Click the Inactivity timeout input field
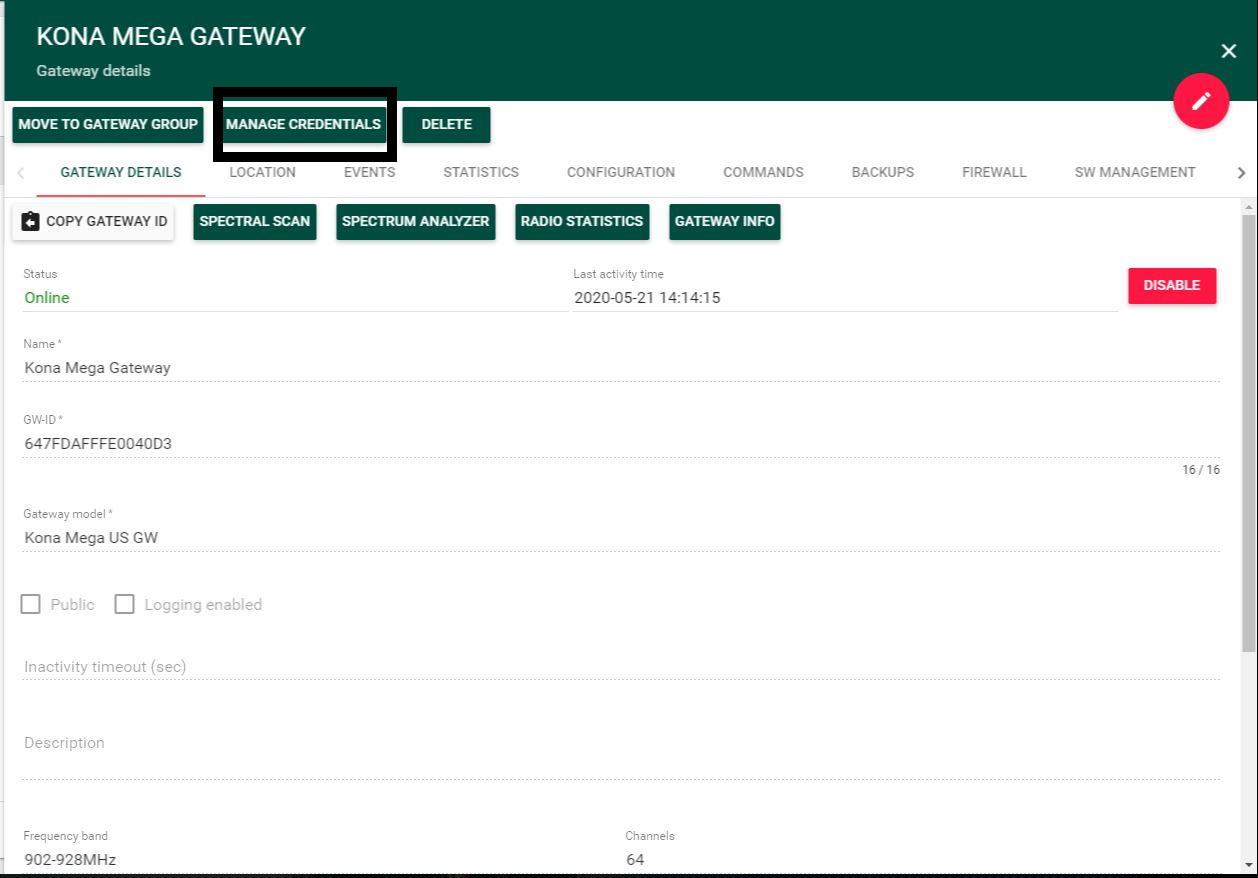 tap(620, 667)
